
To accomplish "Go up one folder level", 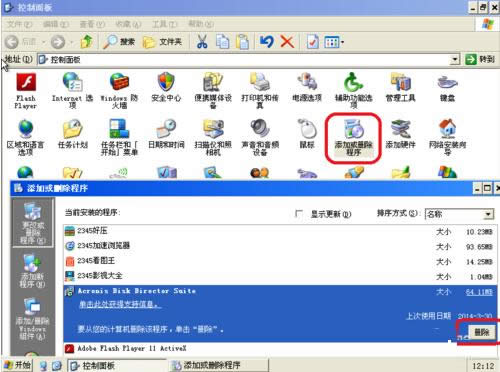I will tap(86, 42).
